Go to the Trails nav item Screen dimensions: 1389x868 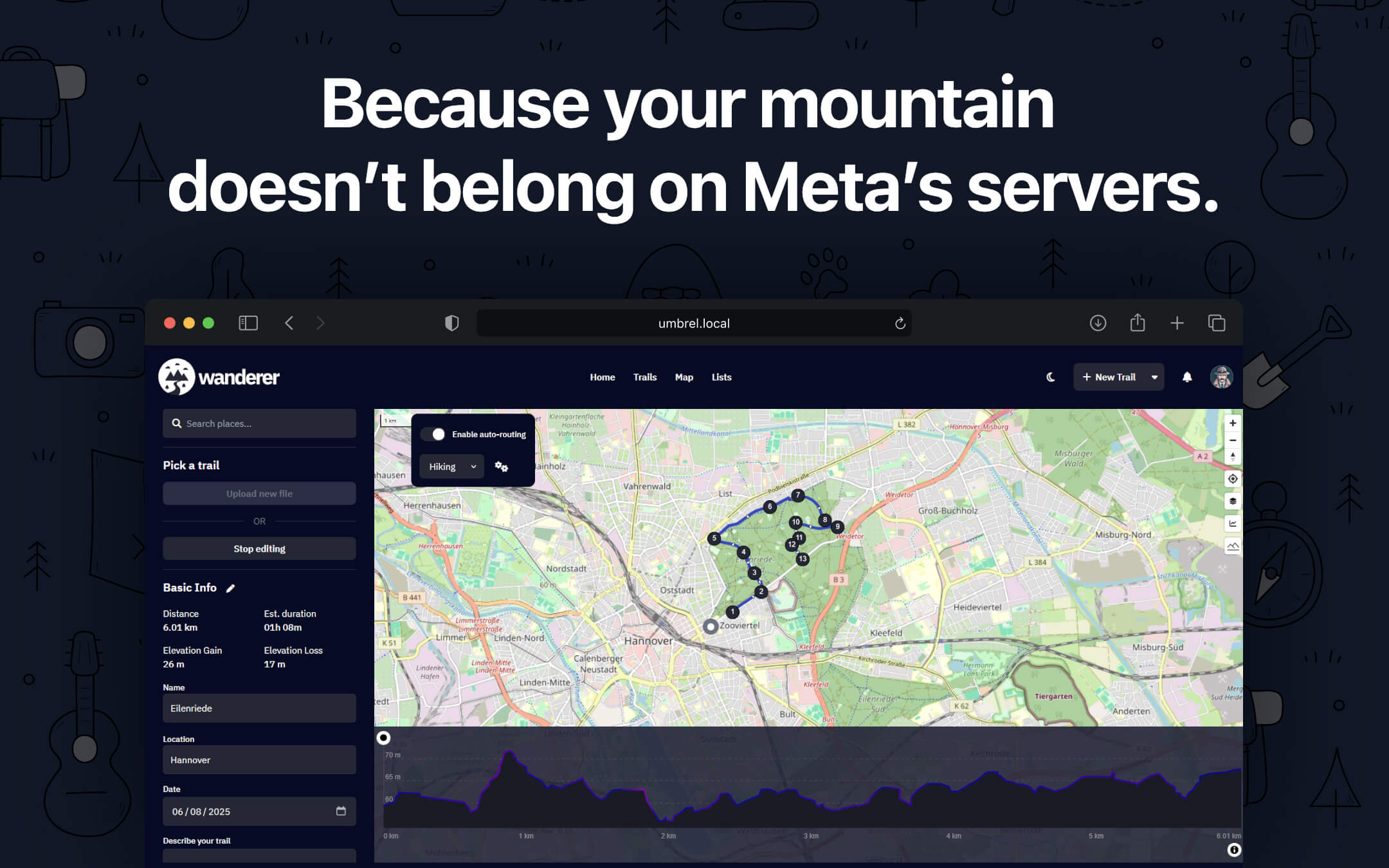(644, 377)
